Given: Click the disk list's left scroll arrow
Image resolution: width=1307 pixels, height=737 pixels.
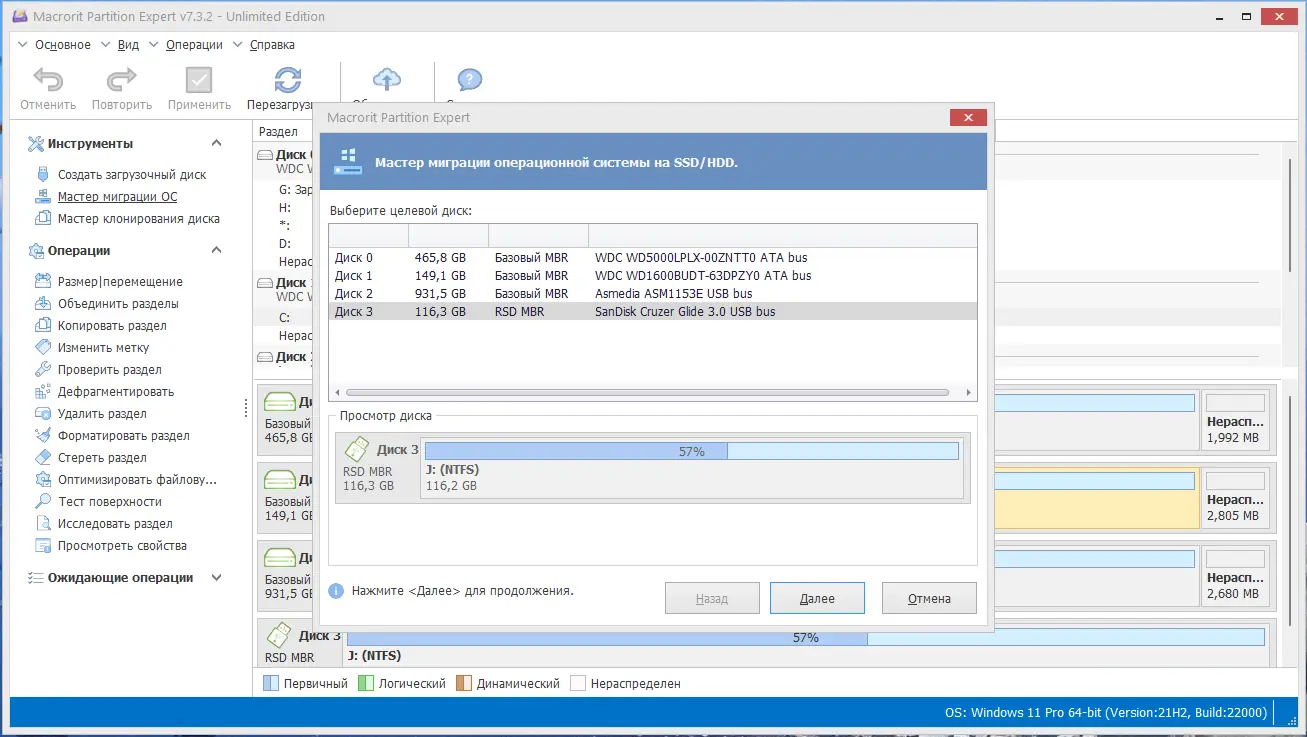Looking at the screenshot, I should 336,393.
